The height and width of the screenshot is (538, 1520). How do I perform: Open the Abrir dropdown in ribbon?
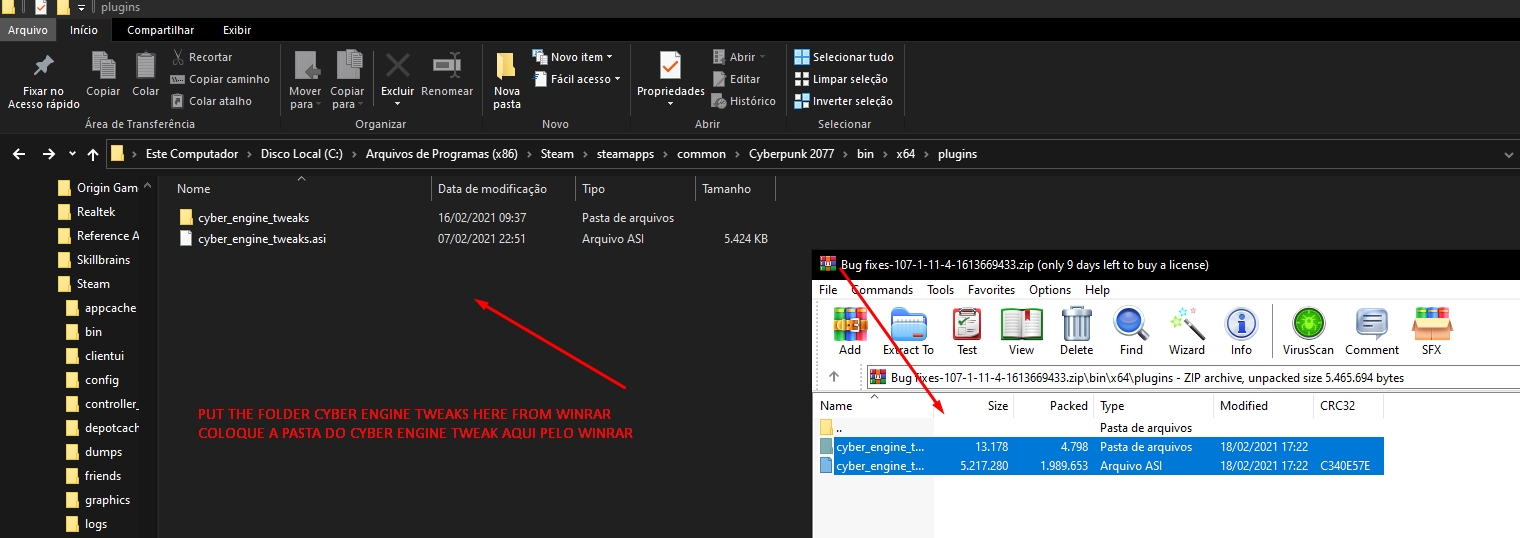(739, 57)
